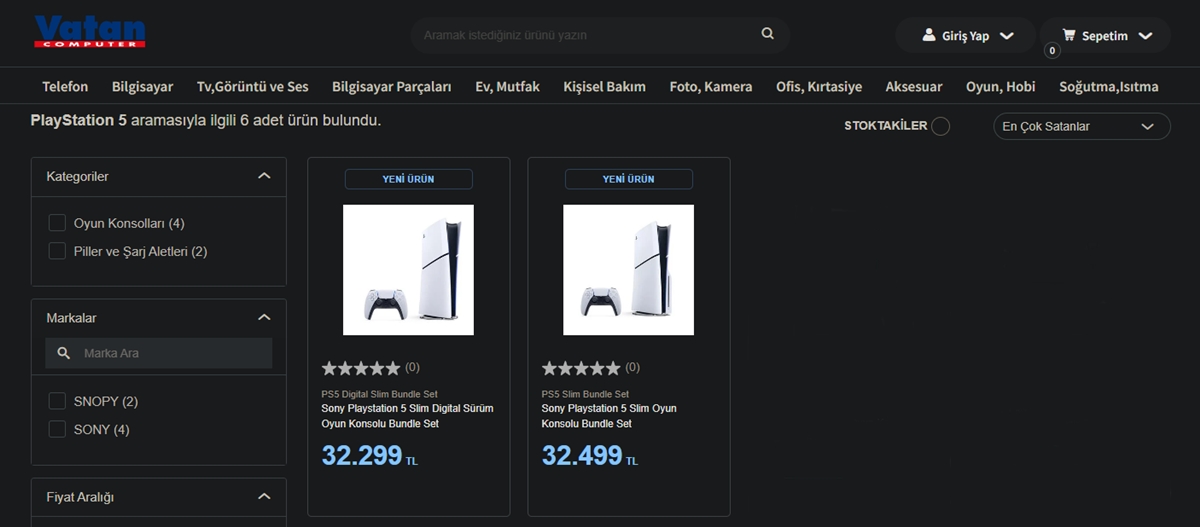Click the PlayStation 5 search results summary text
This screenshot has height=527, width=1200.
pyautogui.click(x=206, y=120)
